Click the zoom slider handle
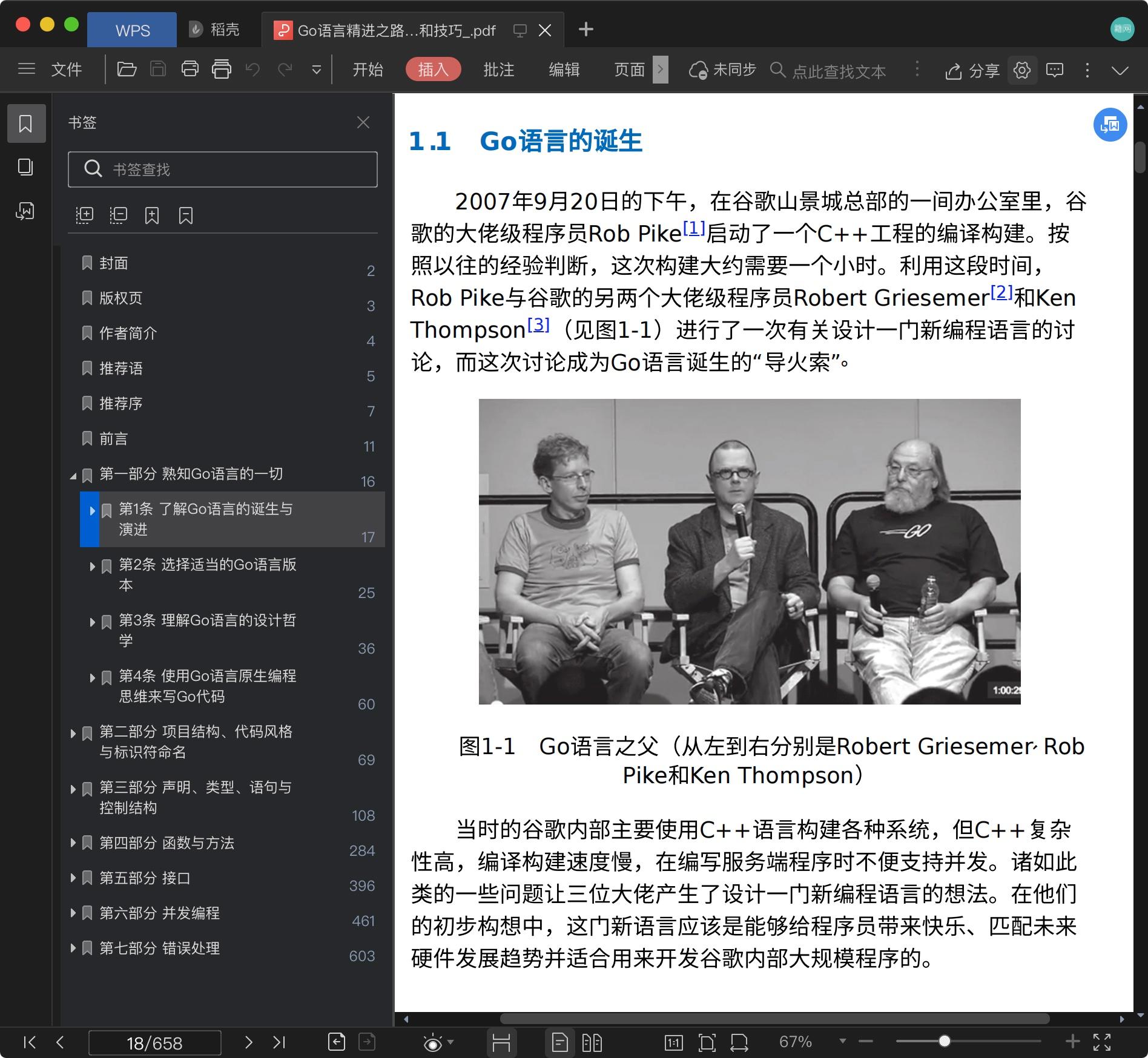The image size is (1148, 1058). point(944,1042)
